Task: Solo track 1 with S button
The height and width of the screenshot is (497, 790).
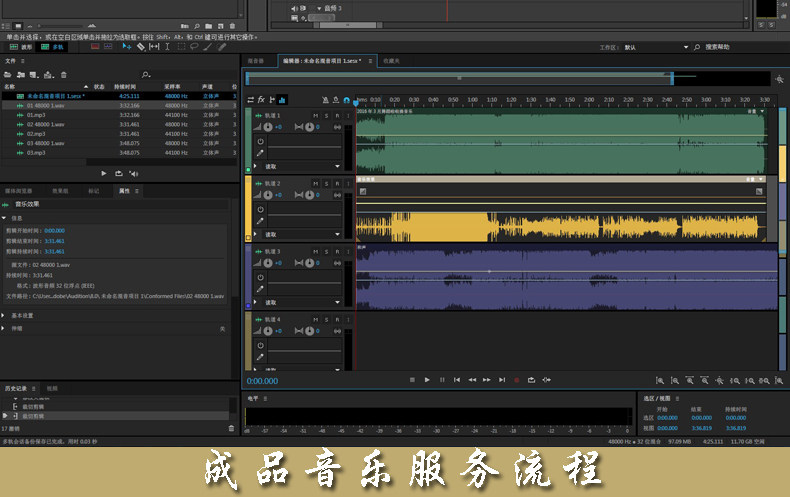Action: tap(326, 115)
